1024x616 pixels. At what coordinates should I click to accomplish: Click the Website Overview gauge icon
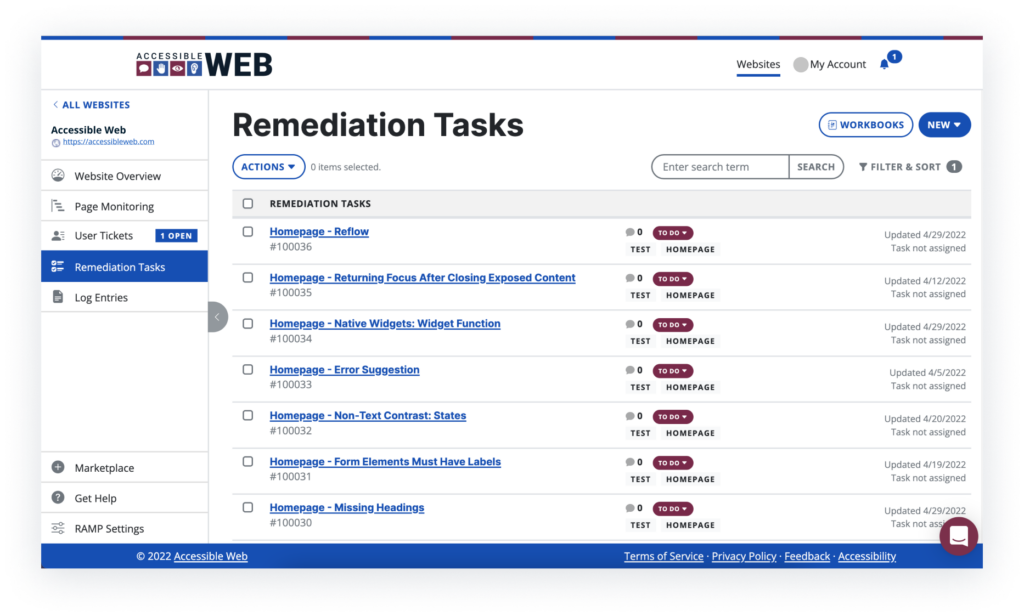(x=58, y=176)
